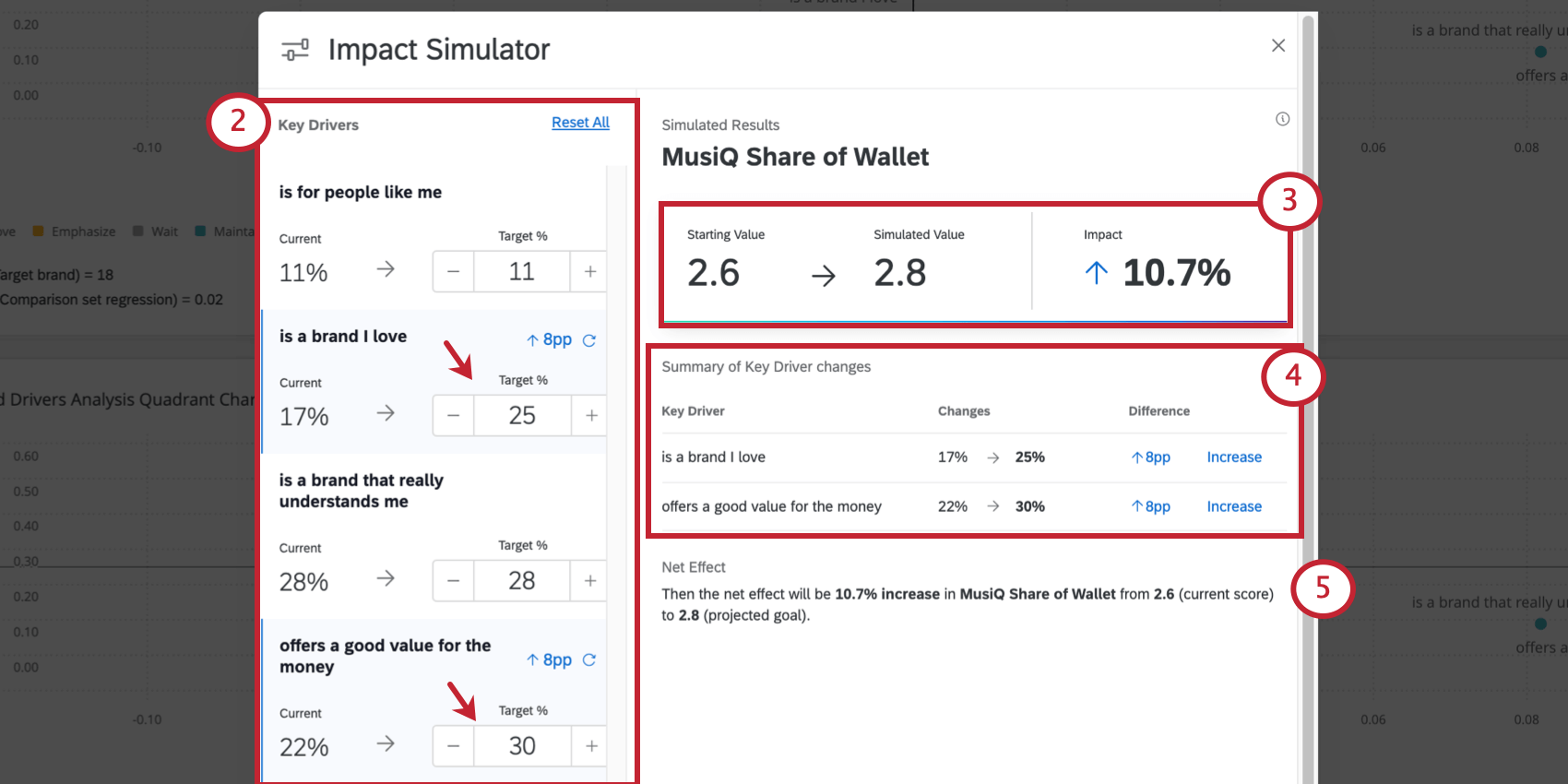1568x784 pixels.
Task: Click Increase link for 'is a brand I love'
Action: tap(1234, 457)
